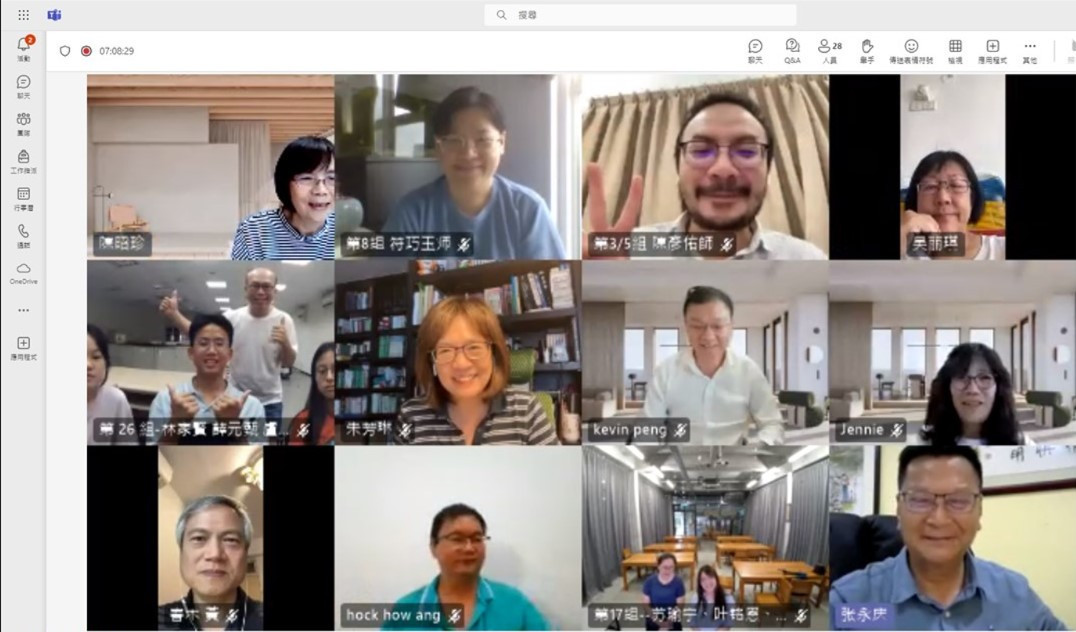The width and height of the screenshot is (1076, 632).
Task: Open the meeting chat panel
Action: [755, 51]
